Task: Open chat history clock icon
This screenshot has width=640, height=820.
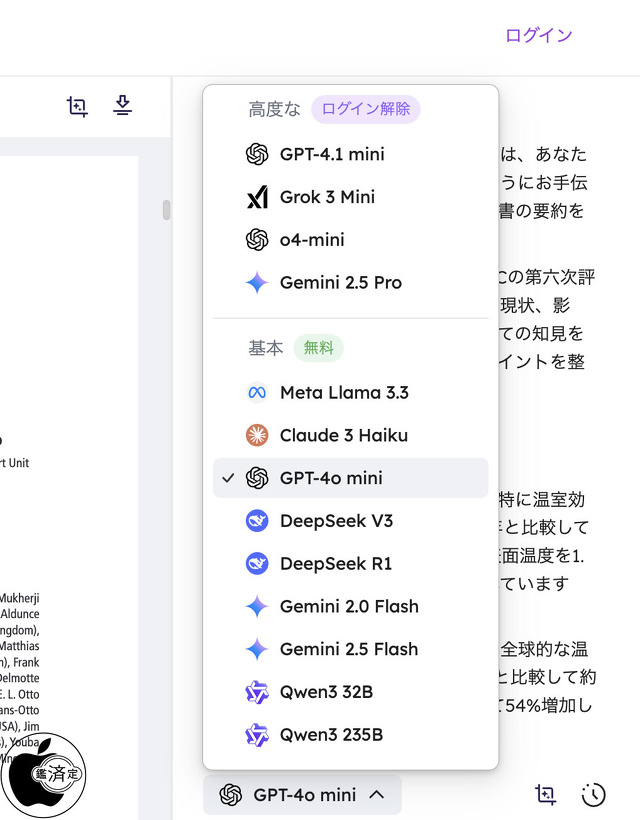Action: [x=593, y=795]
